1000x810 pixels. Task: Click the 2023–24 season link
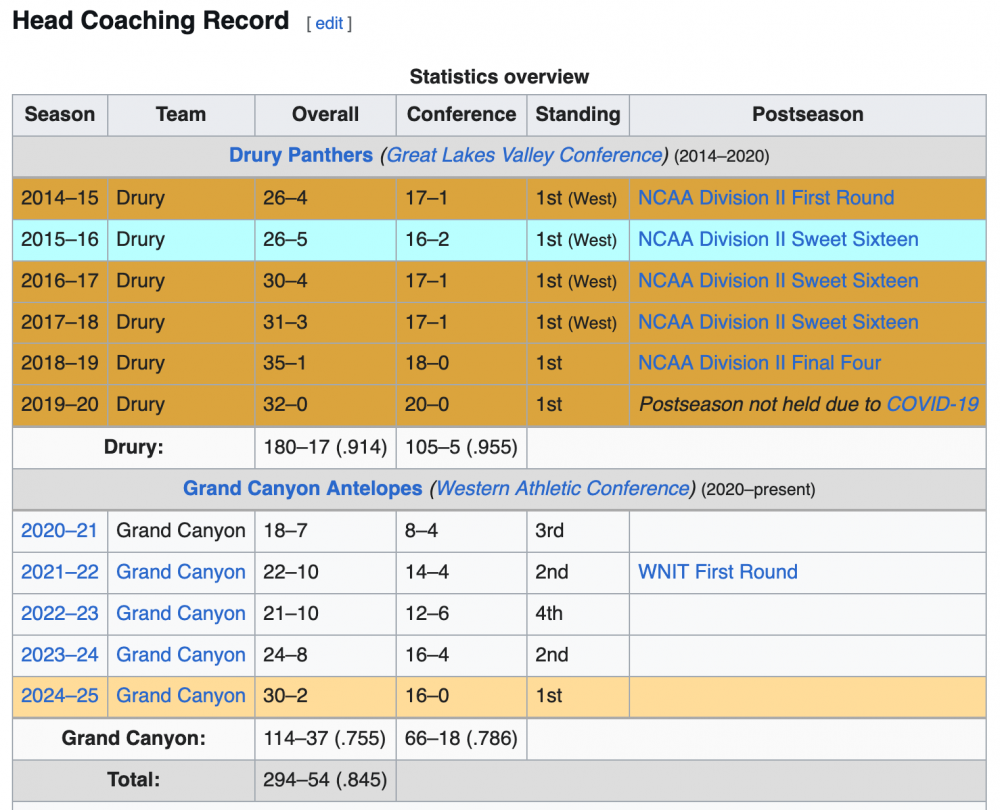pyautogui.click(x=60, y=655)
